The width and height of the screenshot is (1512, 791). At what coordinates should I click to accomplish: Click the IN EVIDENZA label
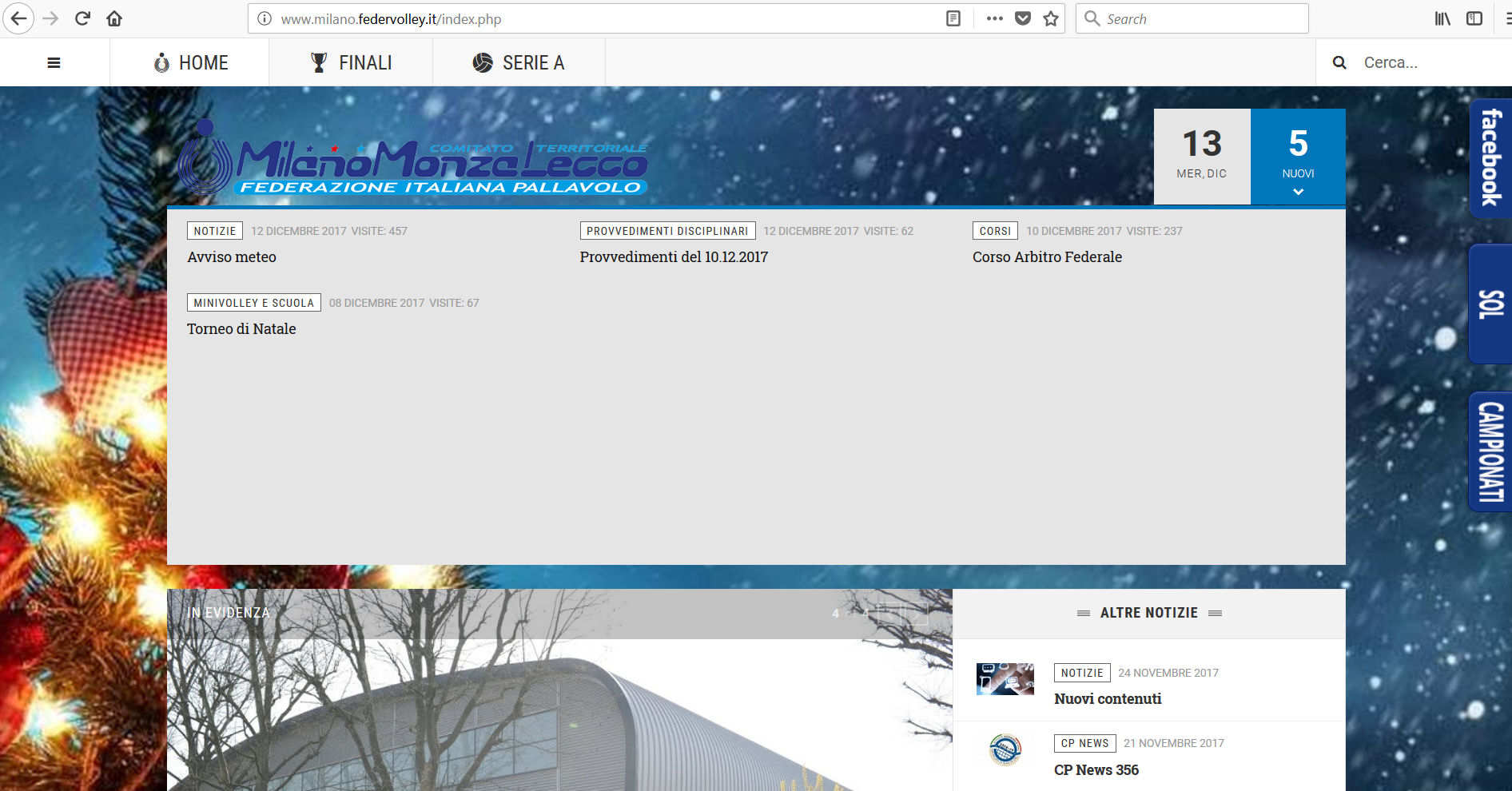(229, 613)
